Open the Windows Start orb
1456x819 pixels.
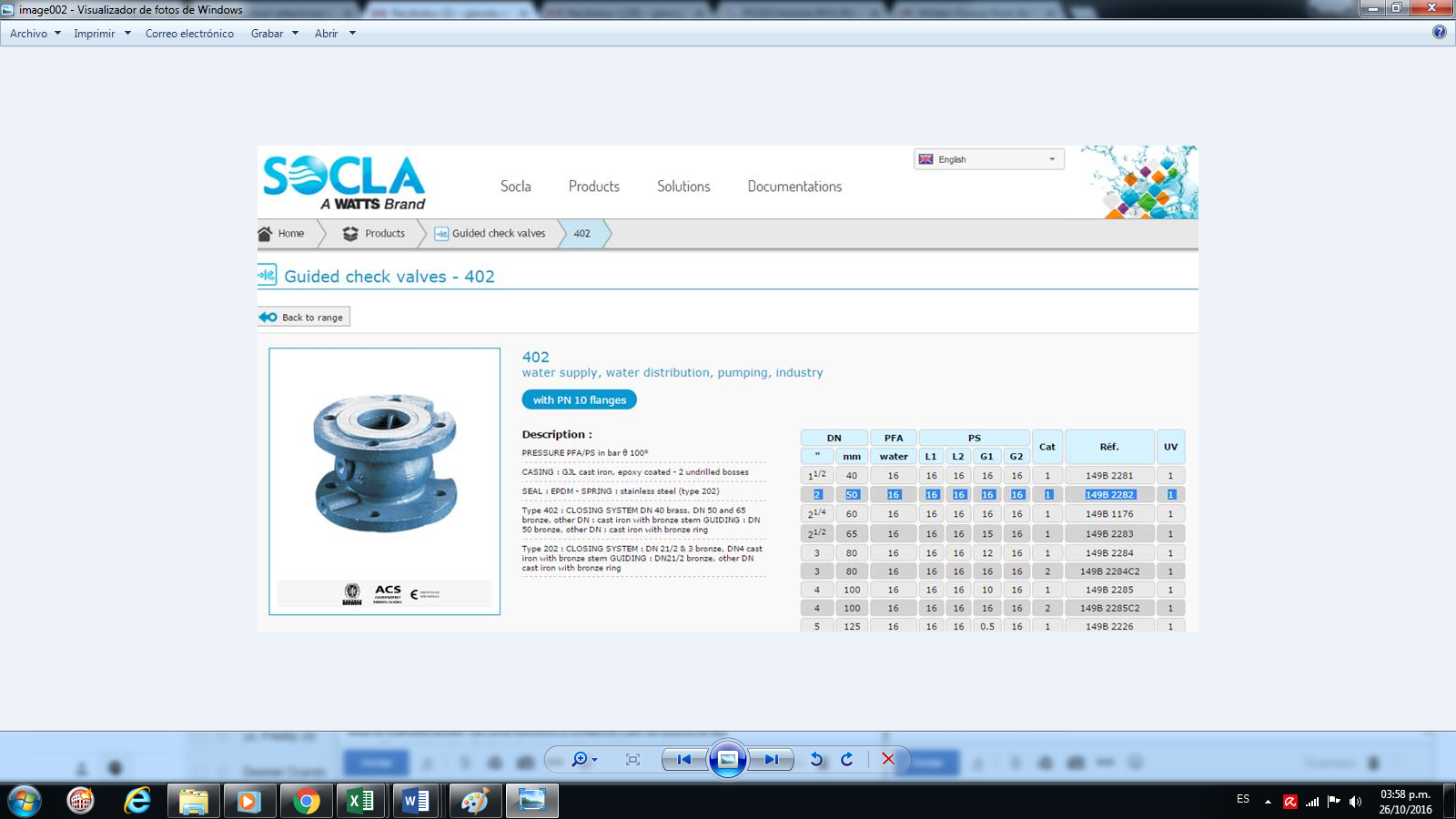pos(25,801)
